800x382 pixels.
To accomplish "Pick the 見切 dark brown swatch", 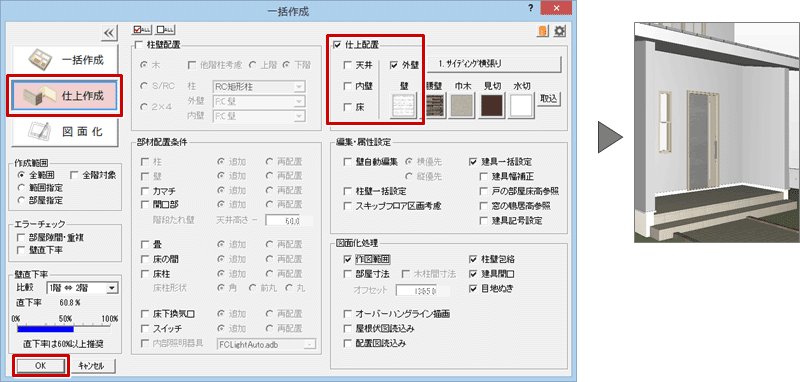I will click(492, 106).
